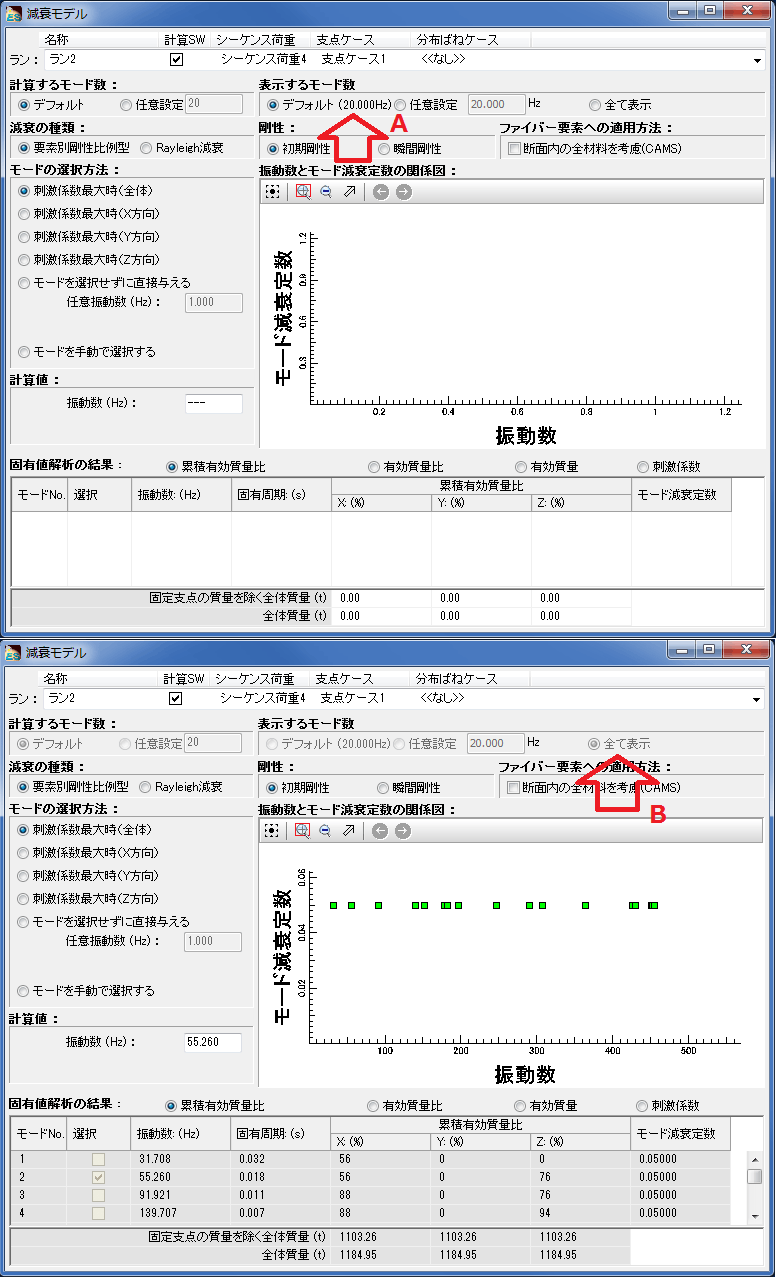Click the 31.708 frequency cell
This screenshot has width=776, height=1282.
pos(181,1159)
